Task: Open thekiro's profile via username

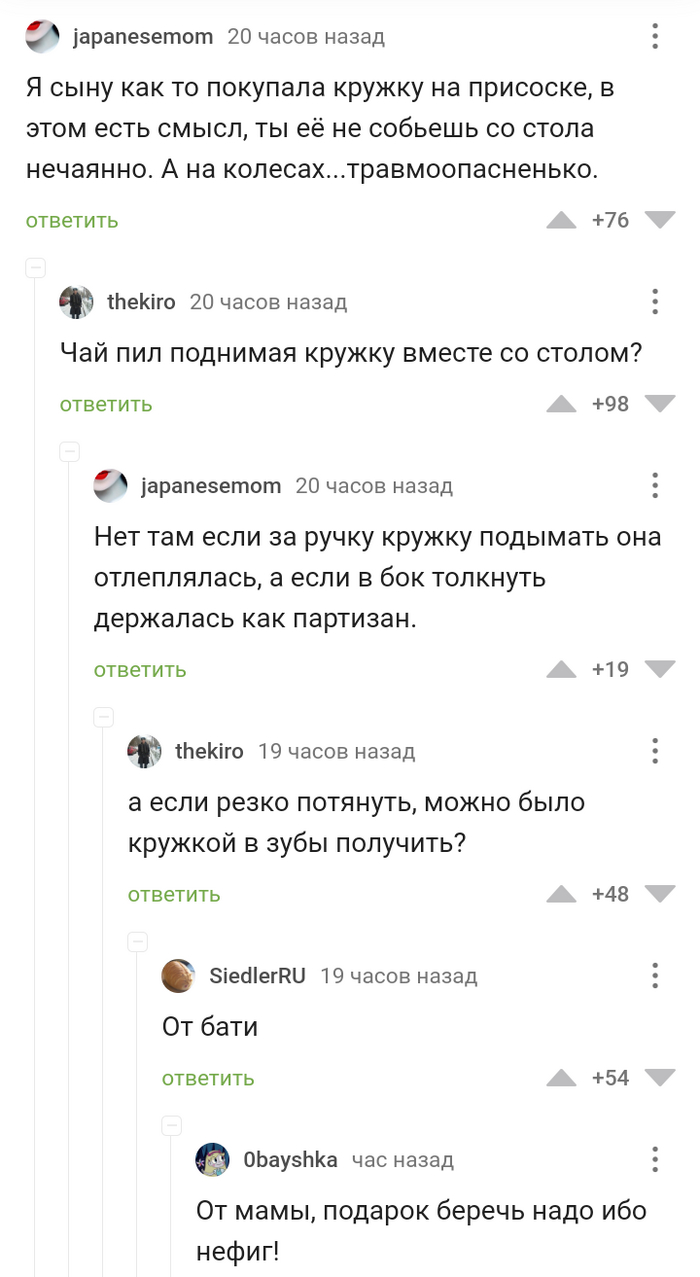Action: tap(139, 301)
